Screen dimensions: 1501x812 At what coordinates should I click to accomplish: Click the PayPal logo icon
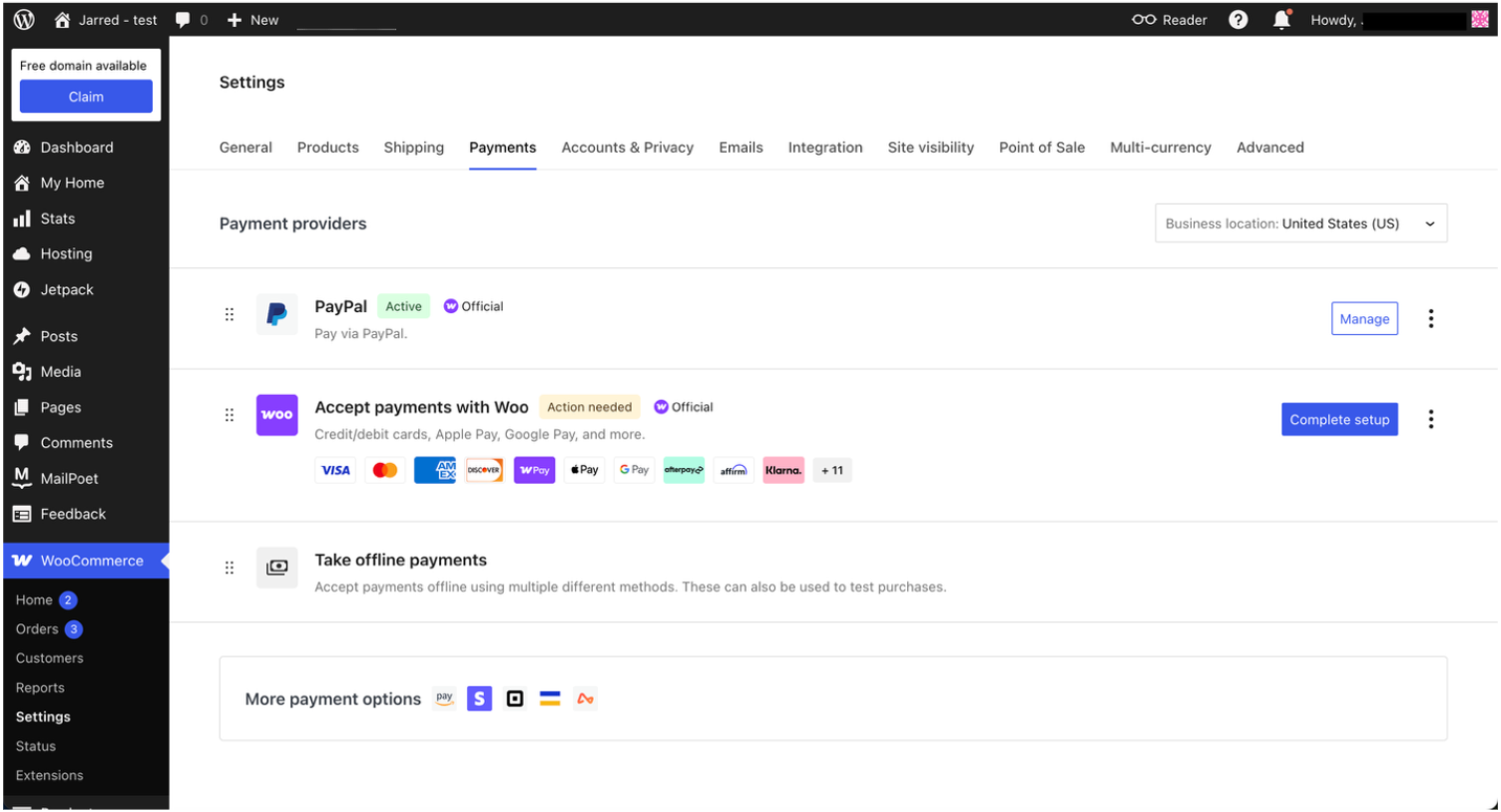276,315
